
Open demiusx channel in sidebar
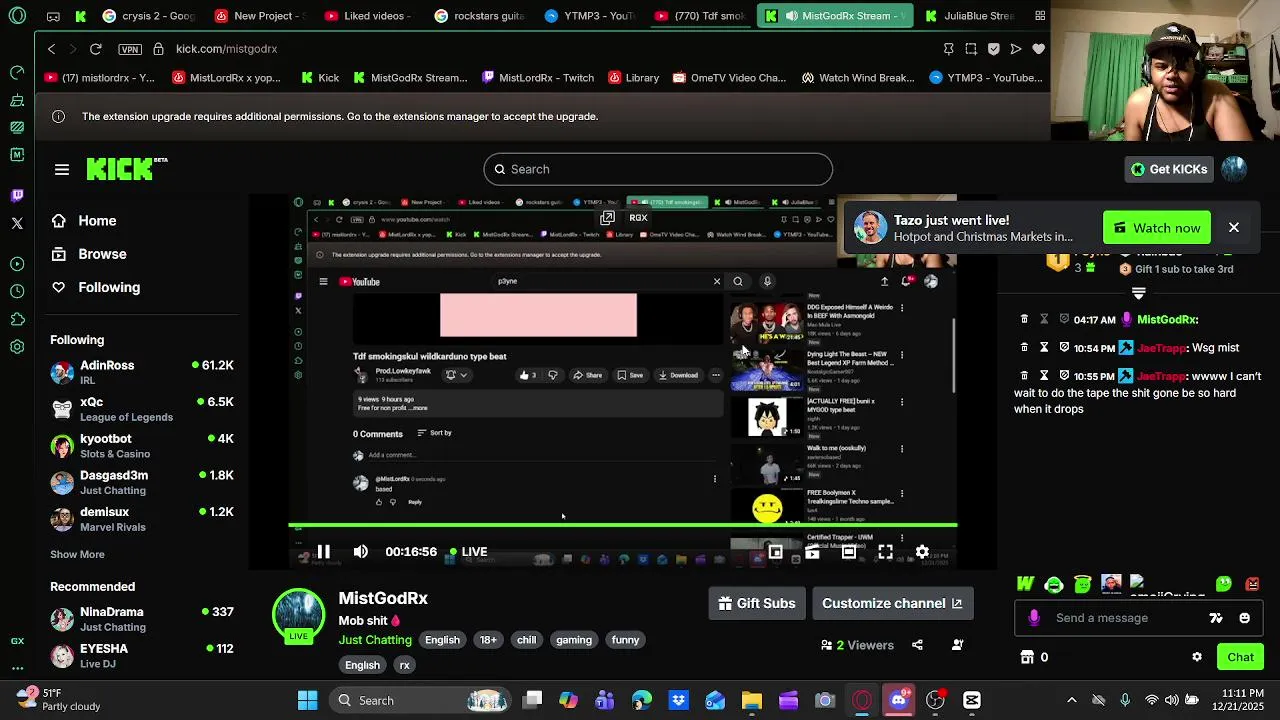click(142, 519)
